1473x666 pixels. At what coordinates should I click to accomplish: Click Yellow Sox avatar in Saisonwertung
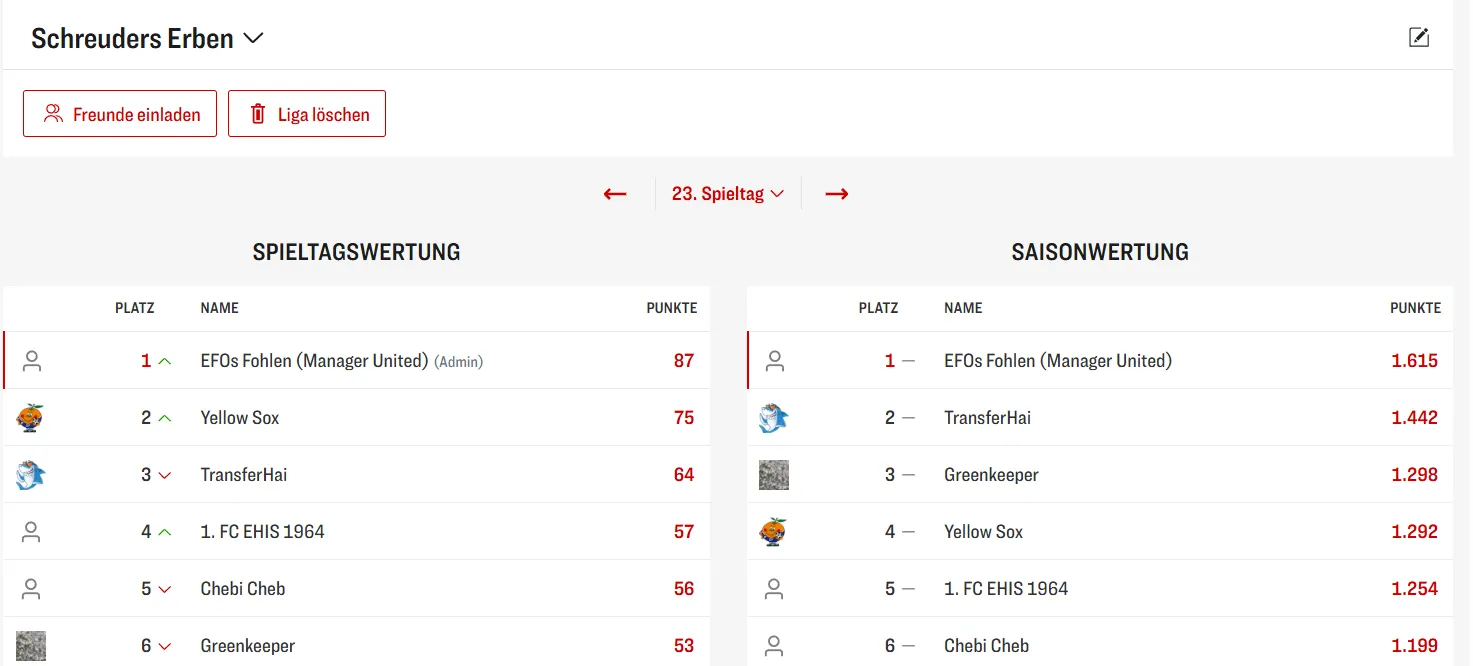tap(774, 532)
